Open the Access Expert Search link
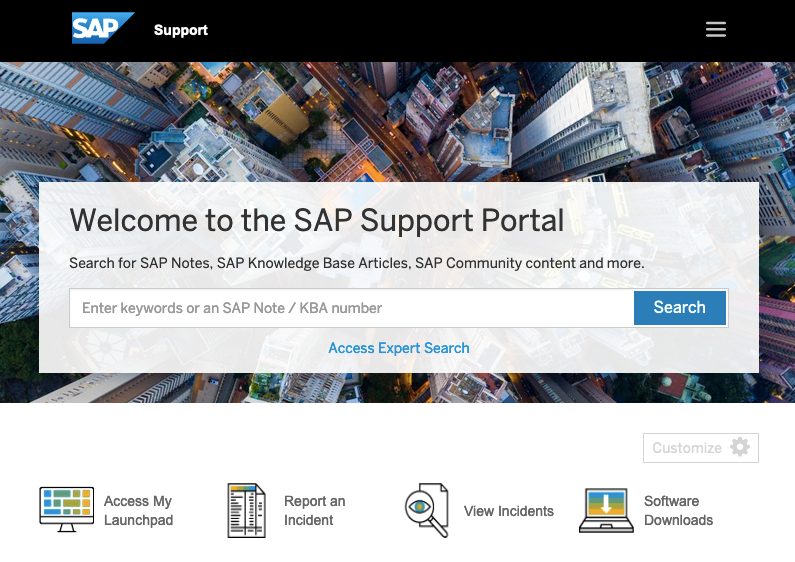 [399, 348]
